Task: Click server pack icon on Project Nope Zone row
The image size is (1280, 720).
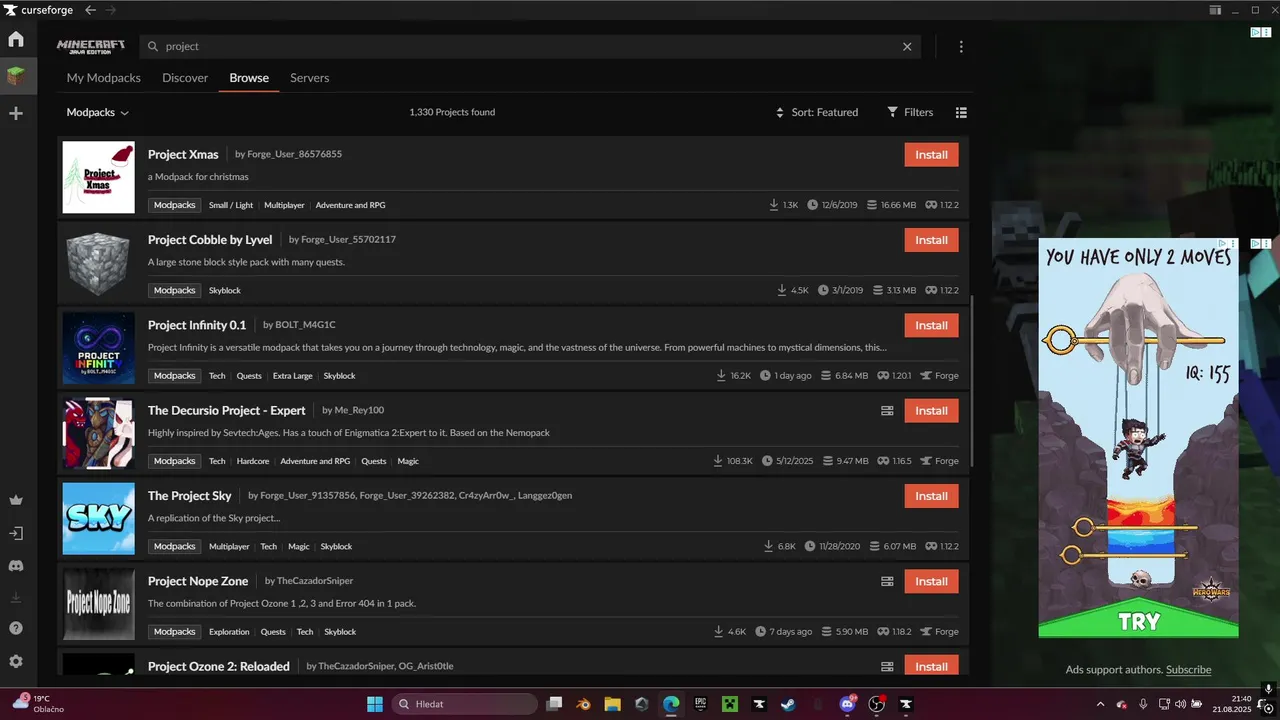Action: pyautogui.click(x=887, y=582)
